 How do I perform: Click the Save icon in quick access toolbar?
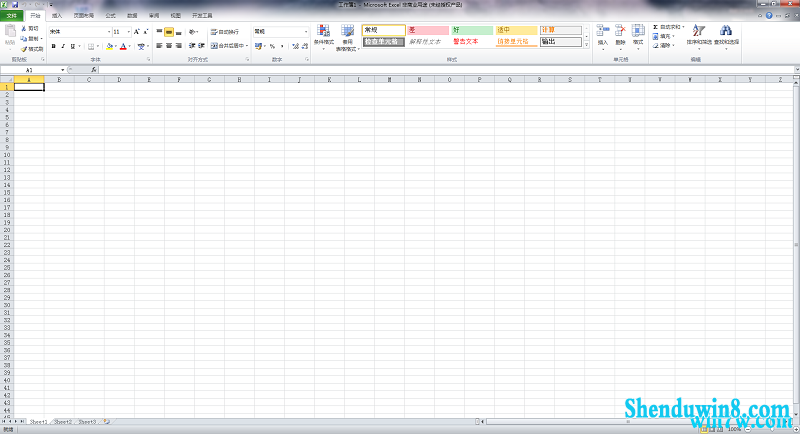(15, 5)
